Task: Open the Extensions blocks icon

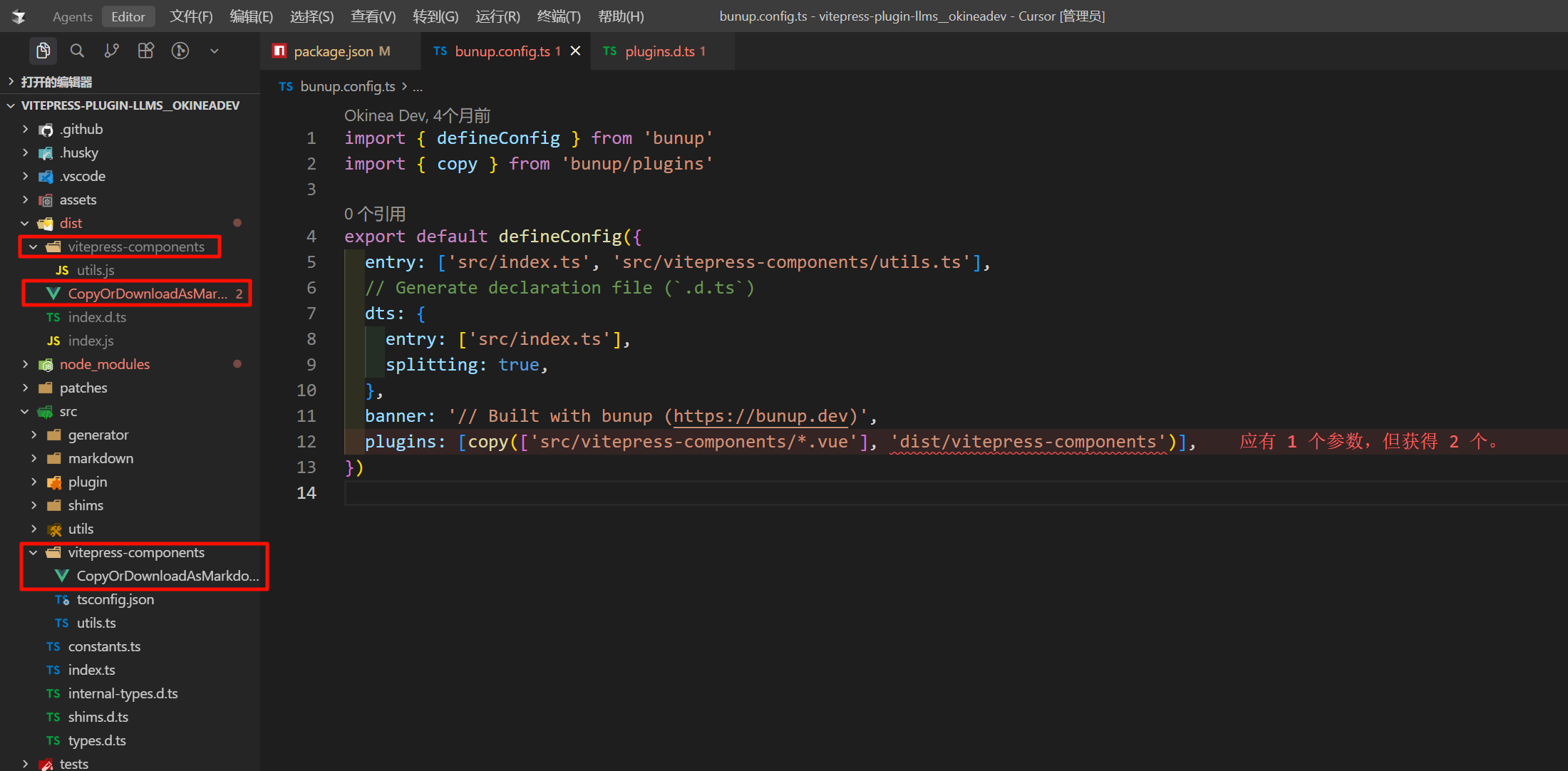Action: coord(145,51)
